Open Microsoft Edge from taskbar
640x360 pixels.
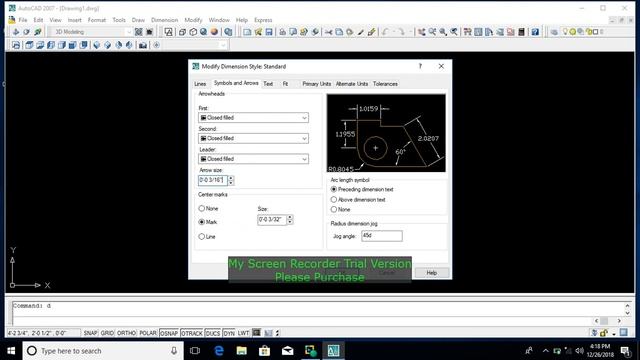pos(219,351)
